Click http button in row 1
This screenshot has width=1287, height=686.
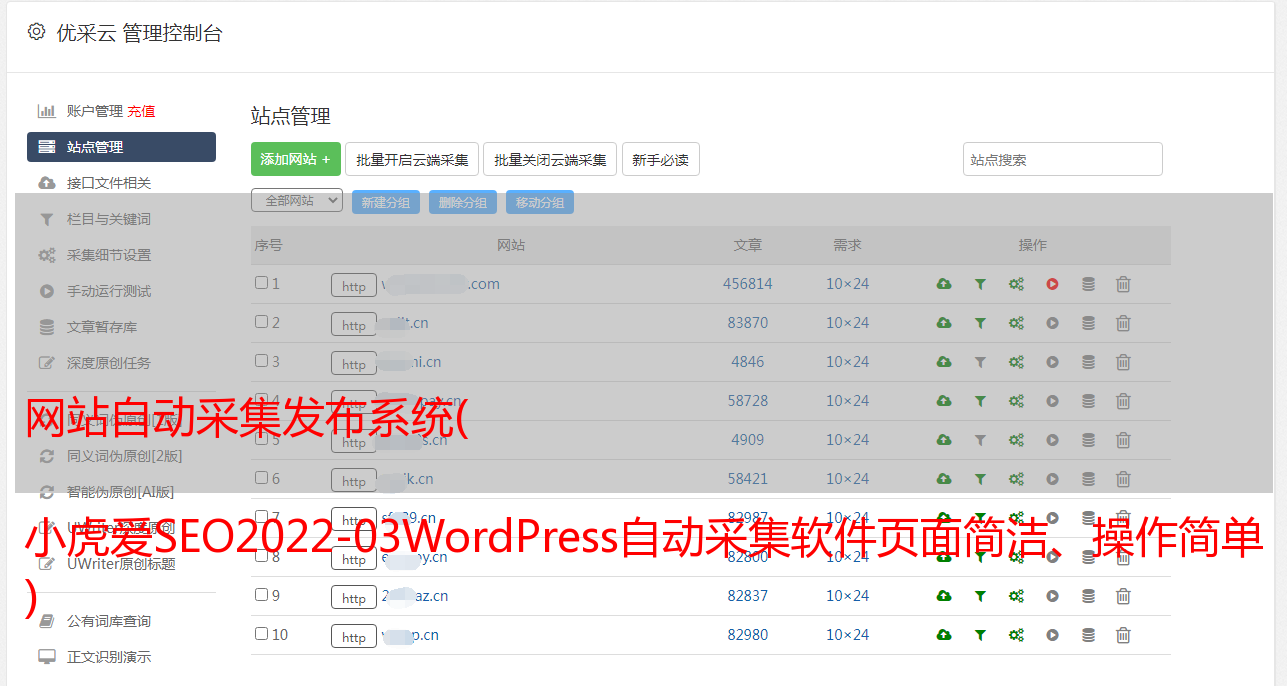[x=354, y=286]
